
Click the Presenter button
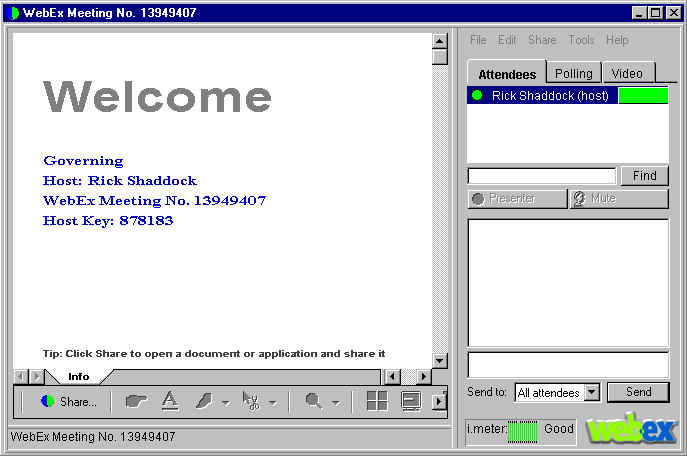[517, 199]
